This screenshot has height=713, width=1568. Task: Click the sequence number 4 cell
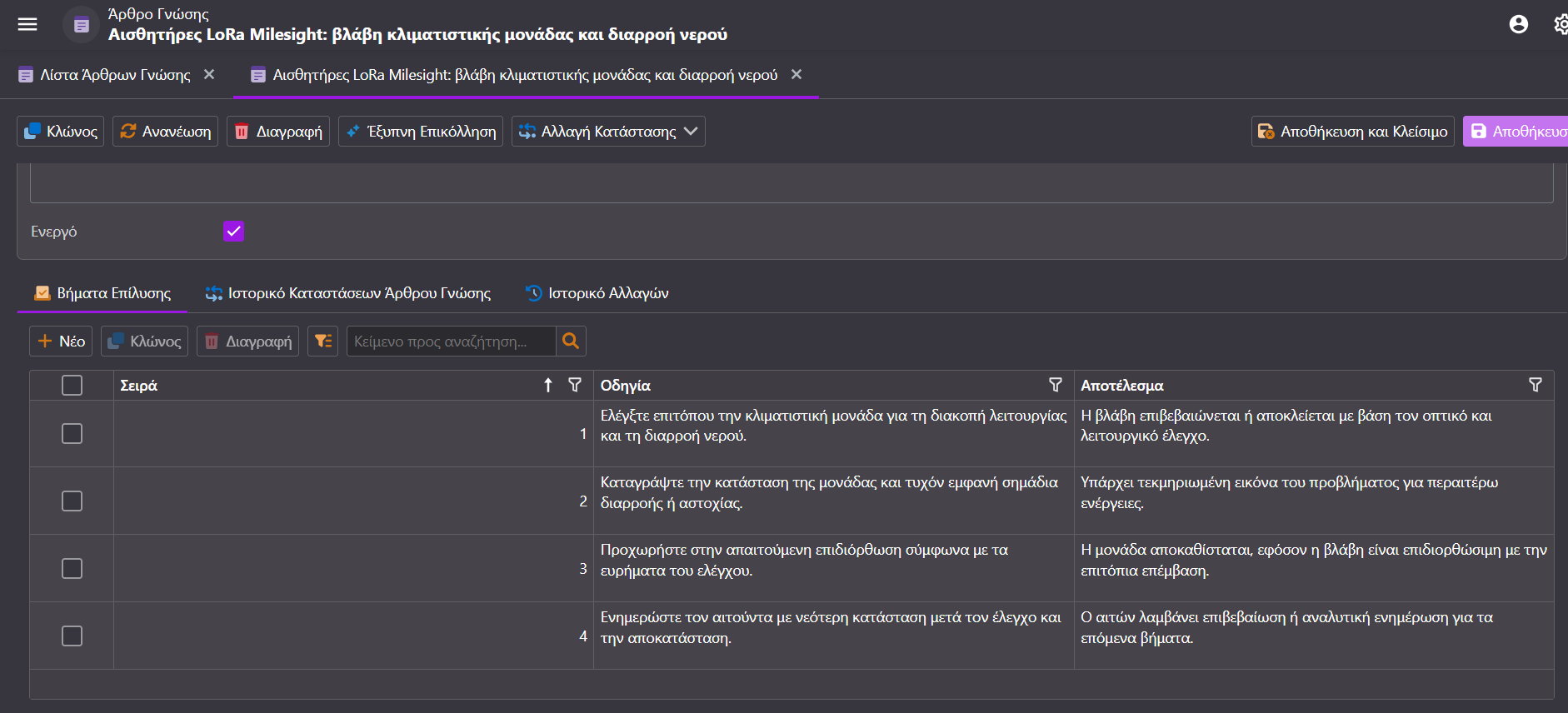pos(353,636)
